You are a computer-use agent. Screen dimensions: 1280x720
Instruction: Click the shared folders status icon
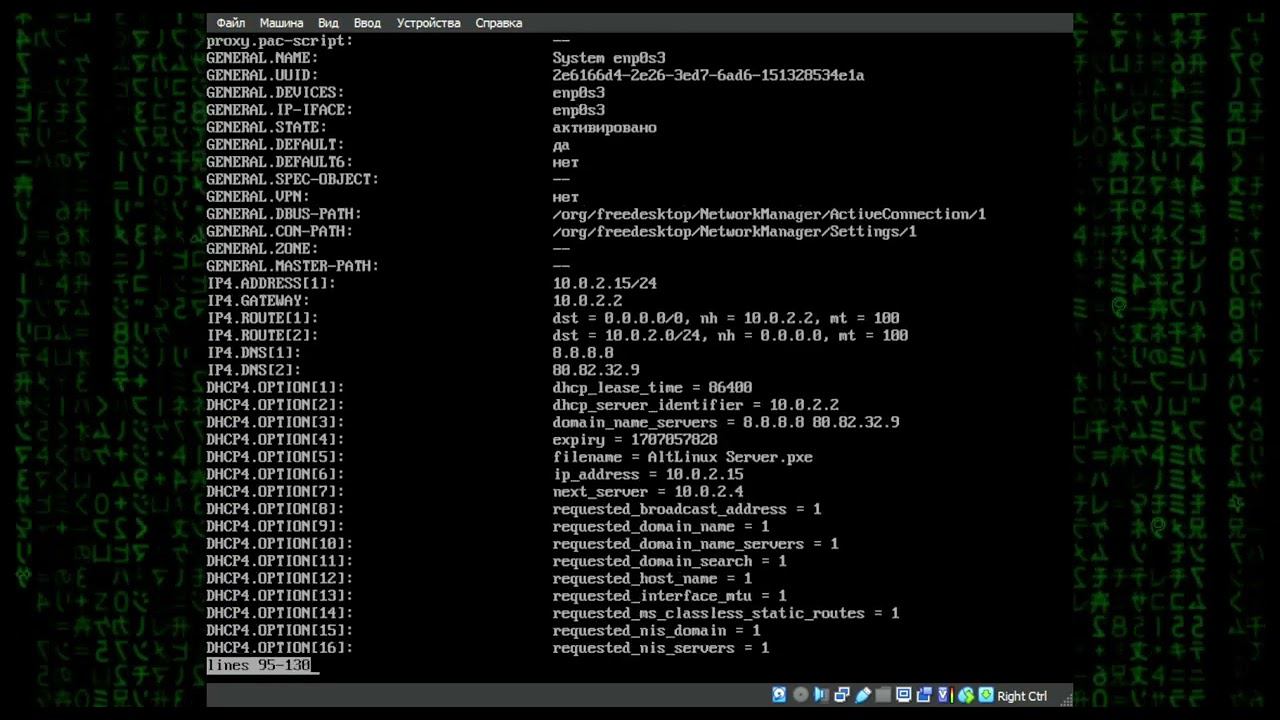883,695
